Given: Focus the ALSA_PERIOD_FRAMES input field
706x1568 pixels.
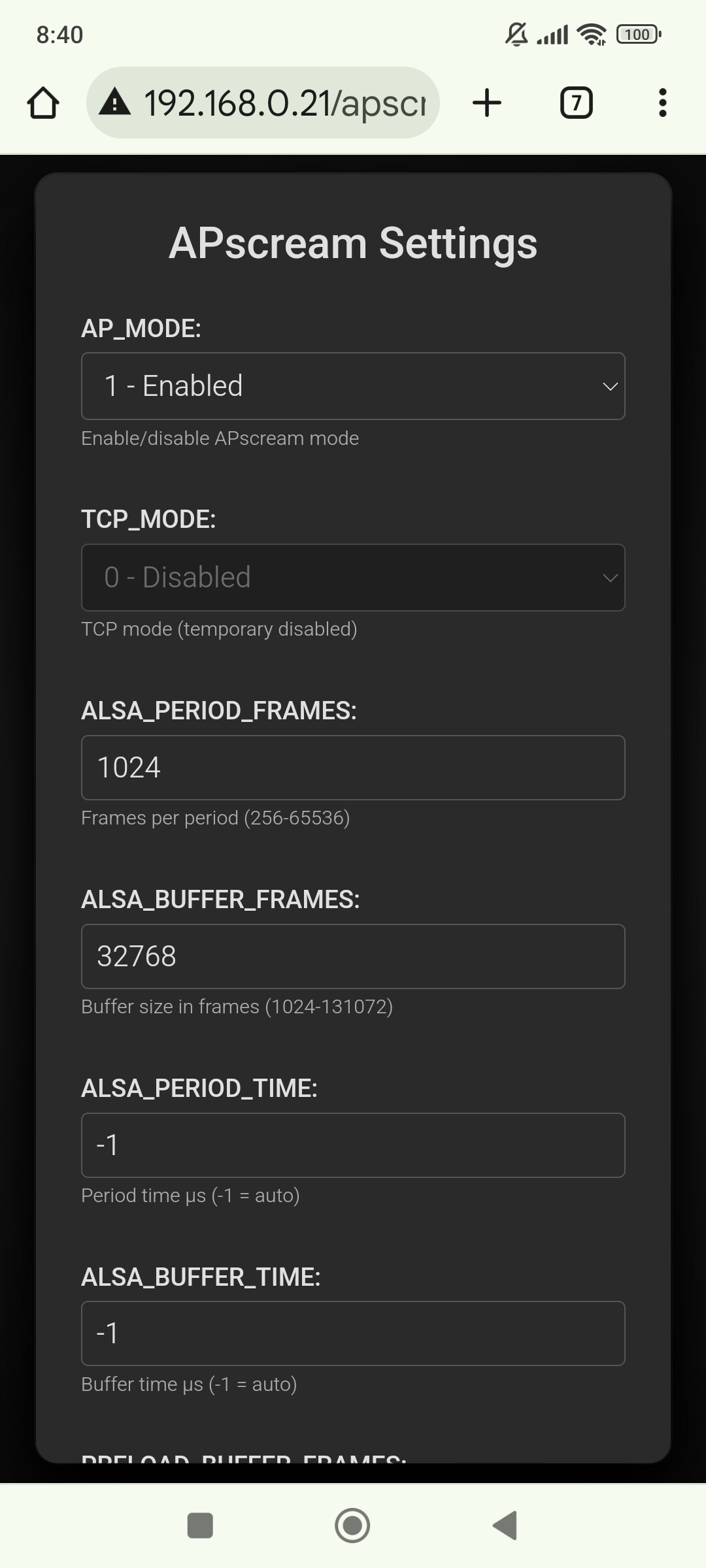Looking at the screenshot, I should (353, 768).
